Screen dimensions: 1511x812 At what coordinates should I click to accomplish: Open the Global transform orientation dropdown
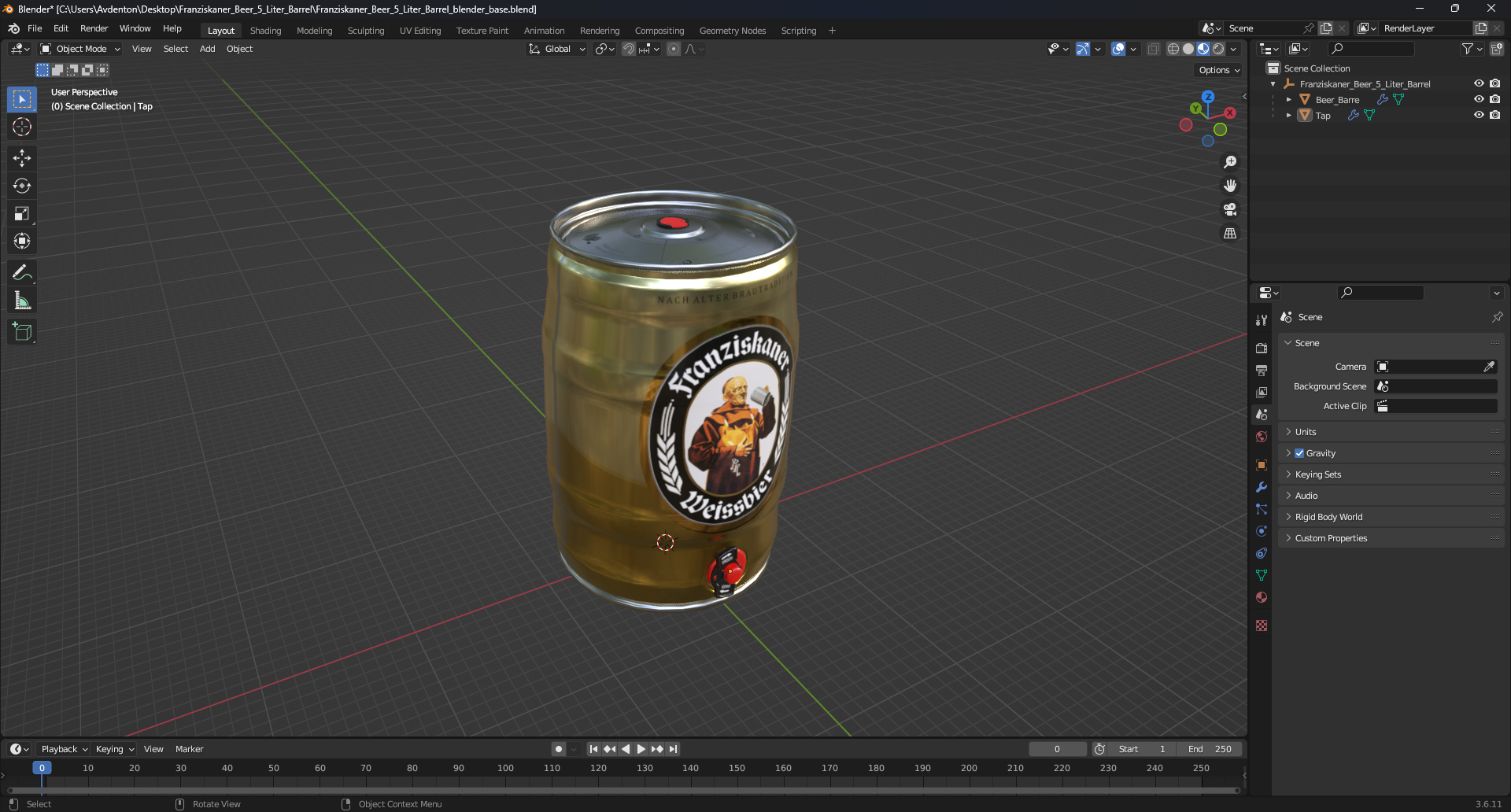tap(556, 49)
